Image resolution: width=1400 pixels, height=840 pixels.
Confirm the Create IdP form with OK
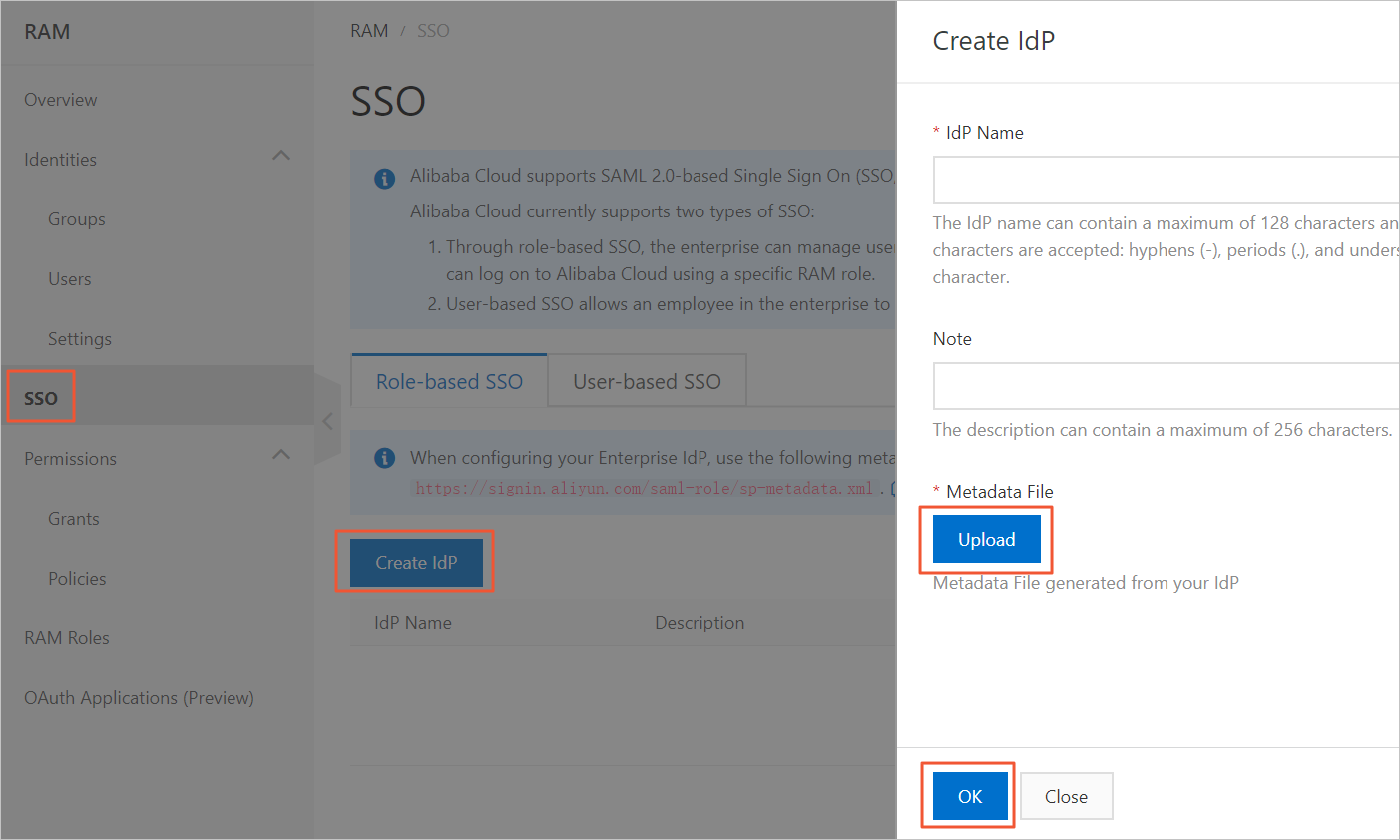coord(970,796)
